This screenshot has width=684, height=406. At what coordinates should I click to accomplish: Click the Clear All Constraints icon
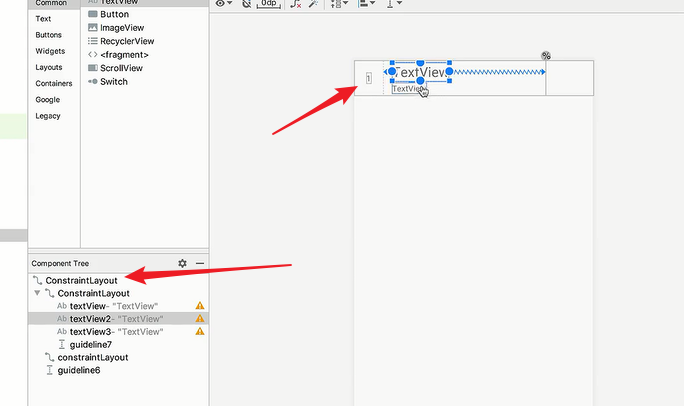pyautogui.click(x=296, y=3)
